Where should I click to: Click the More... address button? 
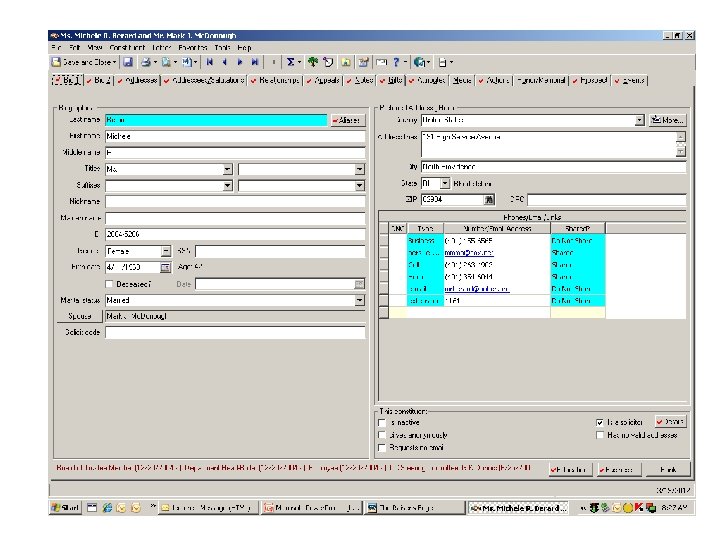(x=668, y=120)
